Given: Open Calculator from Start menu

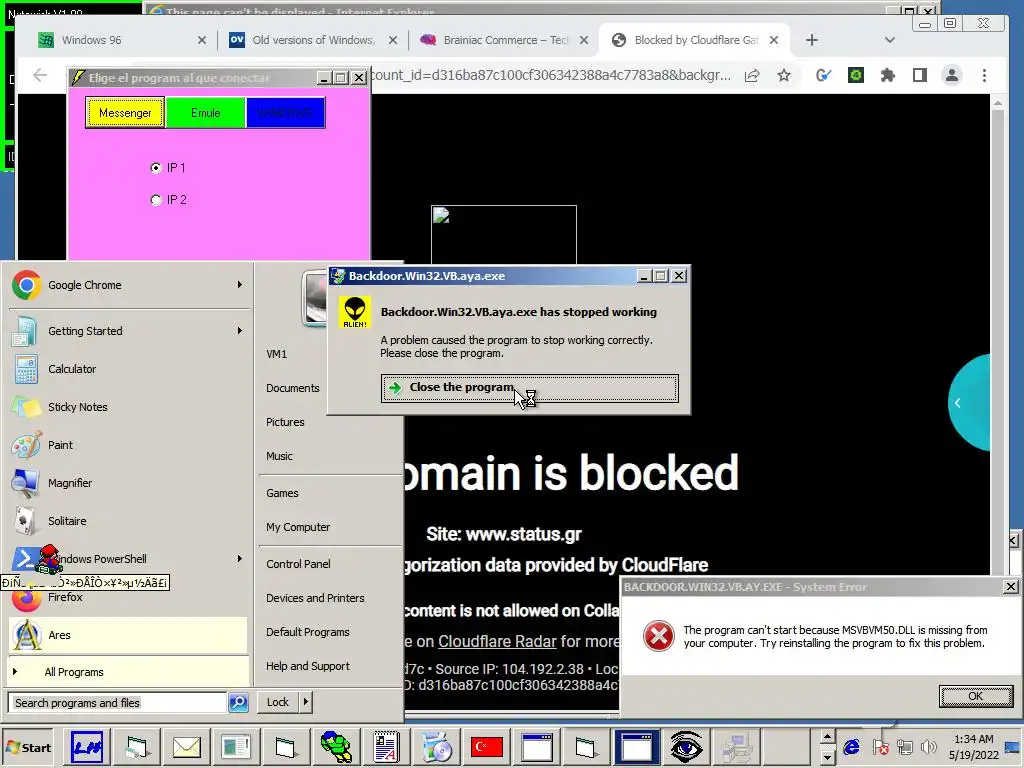Looking at the screenshot, I should pos(129,369).
